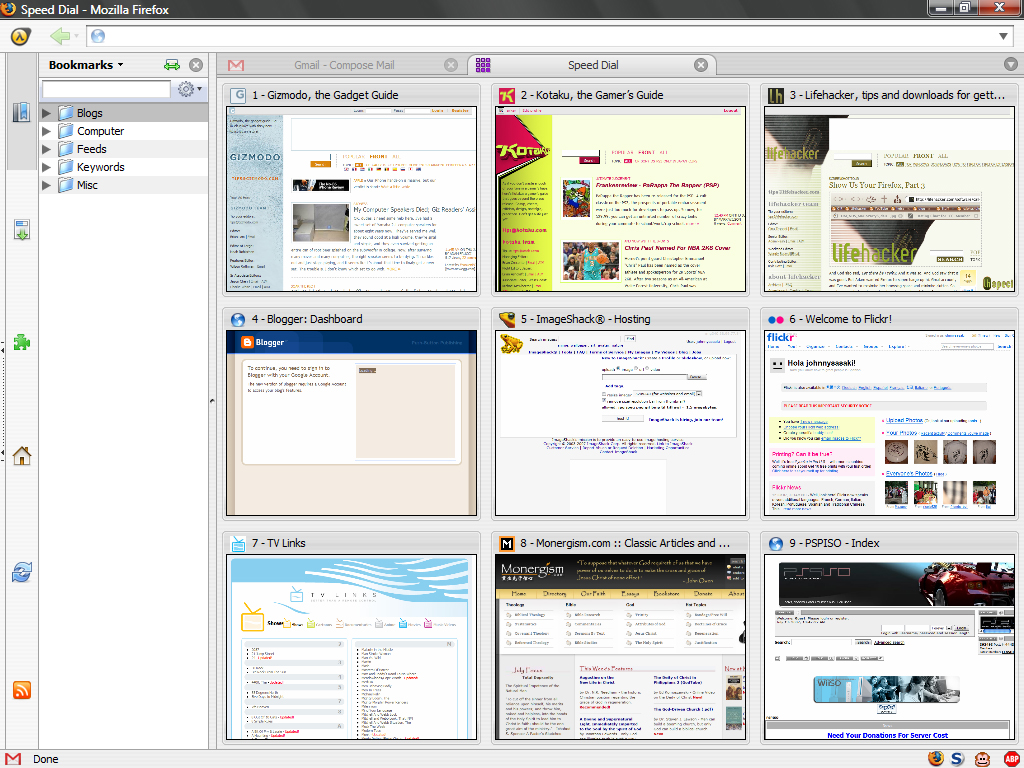Expand the Misc bookmark folder
This screenshot has width=1024, height=768.
click(x=46, y=185)
